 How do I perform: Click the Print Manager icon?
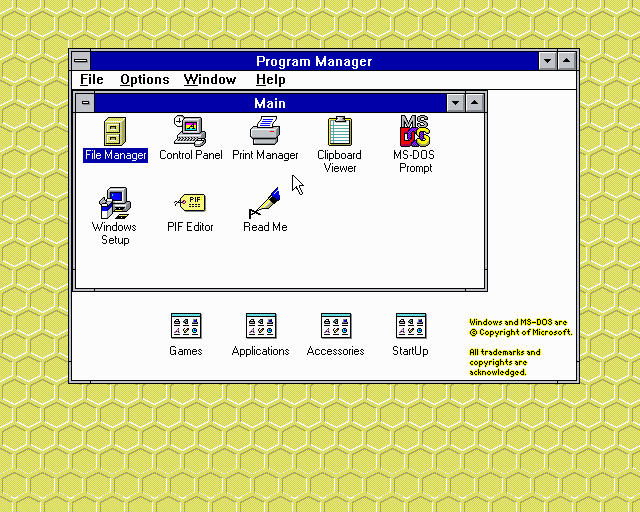(x=265, y=132)
